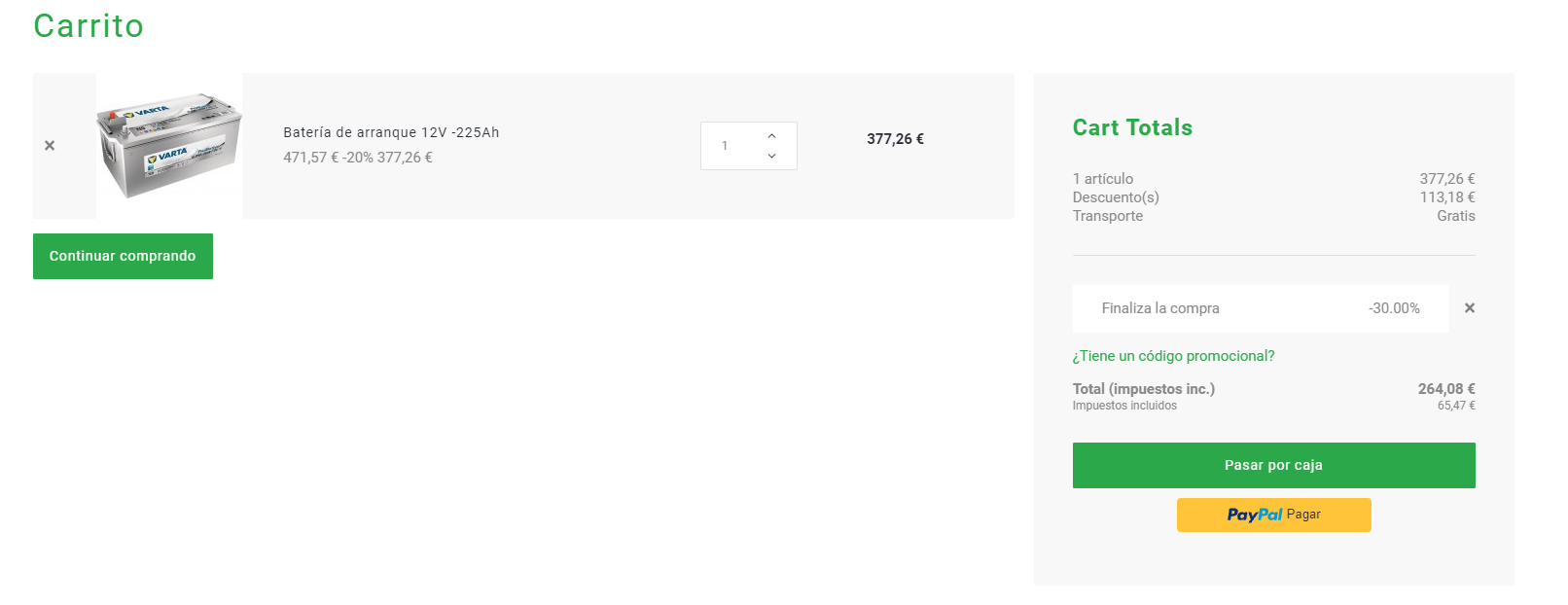Image resolution: width=1568 pixels, height=605 pixels.
Task: Click the 471,57 € -20% price line
Action: pos(358,158)
